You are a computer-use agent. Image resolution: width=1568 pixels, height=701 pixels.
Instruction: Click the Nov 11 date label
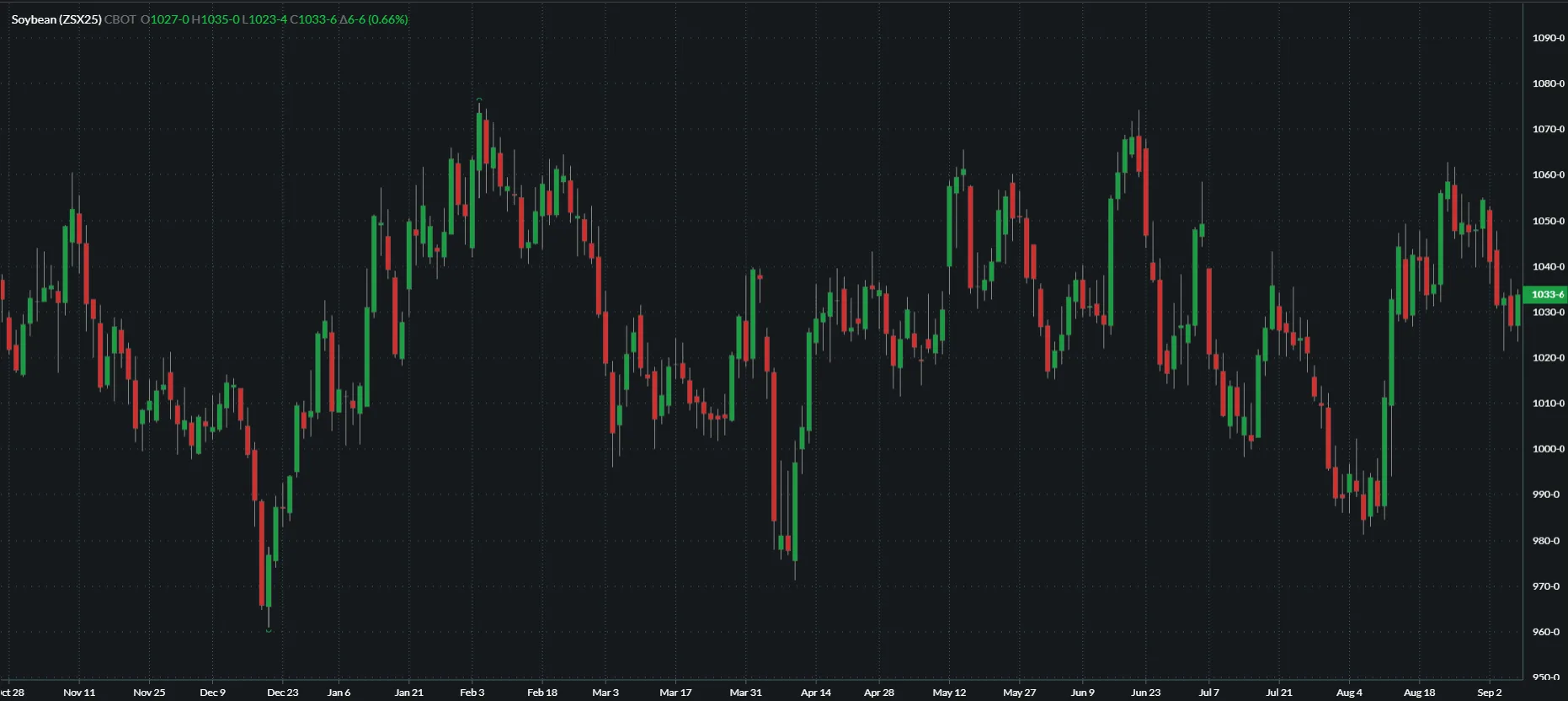click(79, 693)
